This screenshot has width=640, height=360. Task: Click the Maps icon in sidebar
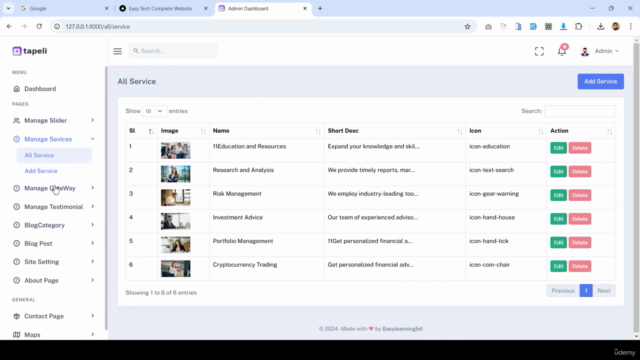pyautogui.click(x=16, y=335)
